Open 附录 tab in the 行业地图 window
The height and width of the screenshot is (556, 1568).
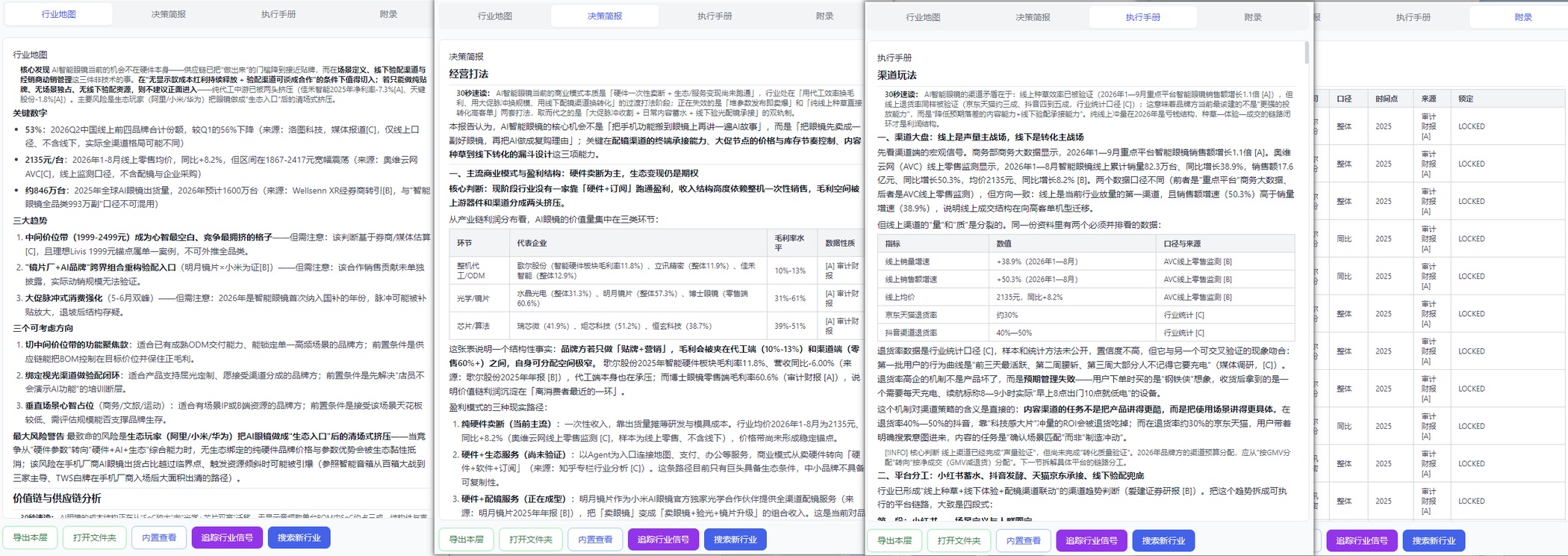coord(388,14)
